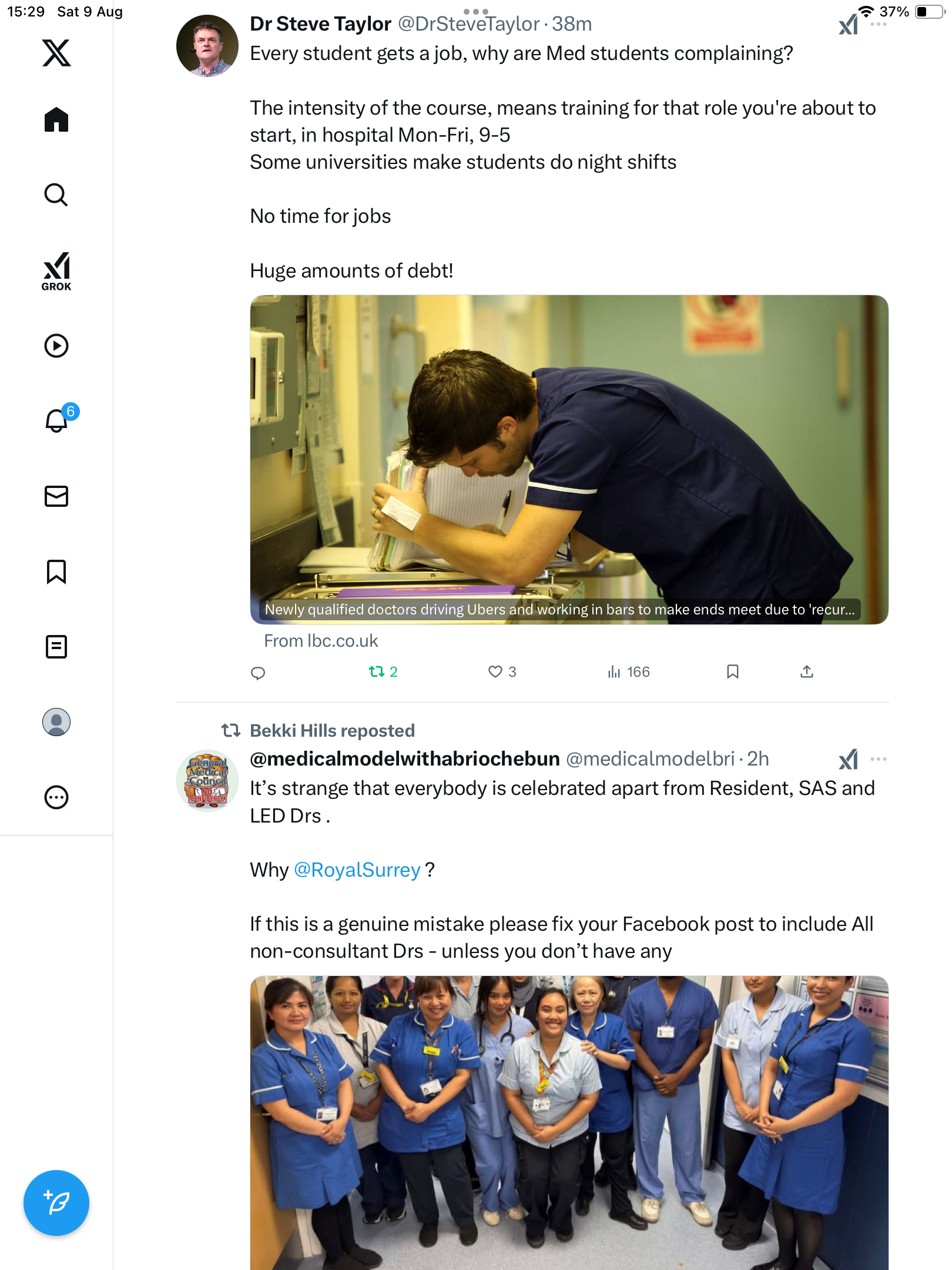Open Messages envelope icon
952x1270 pixels.
(x=56, y=496)
